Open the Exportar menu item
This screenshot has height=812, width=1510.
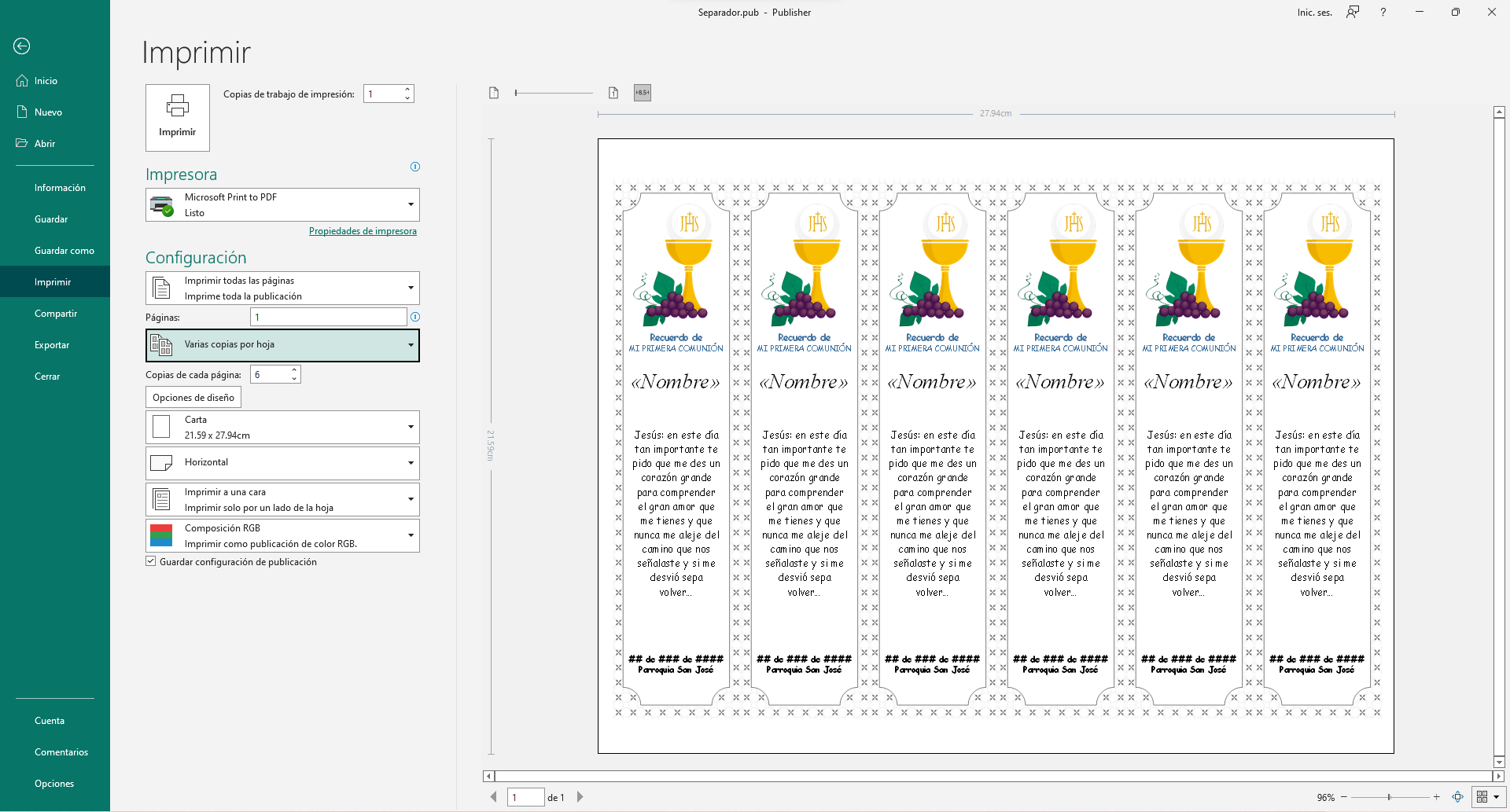[52, 345]
